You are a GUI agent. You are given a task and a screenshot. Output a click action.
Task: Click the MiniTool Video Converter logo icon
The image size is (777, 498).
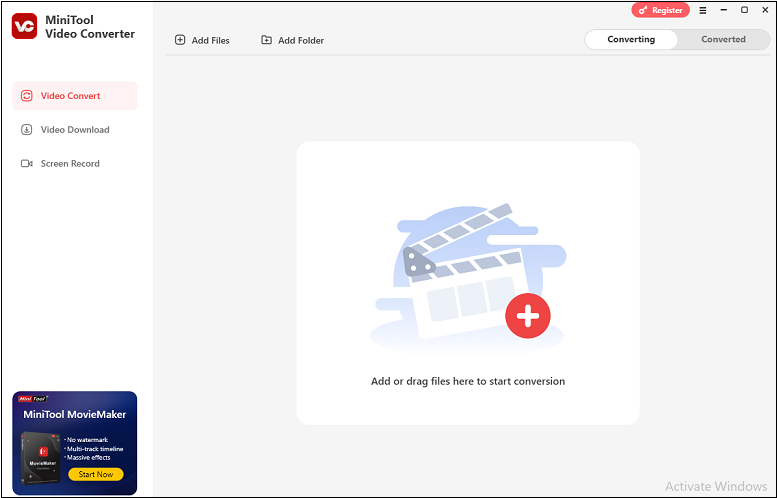coord(24,26)
